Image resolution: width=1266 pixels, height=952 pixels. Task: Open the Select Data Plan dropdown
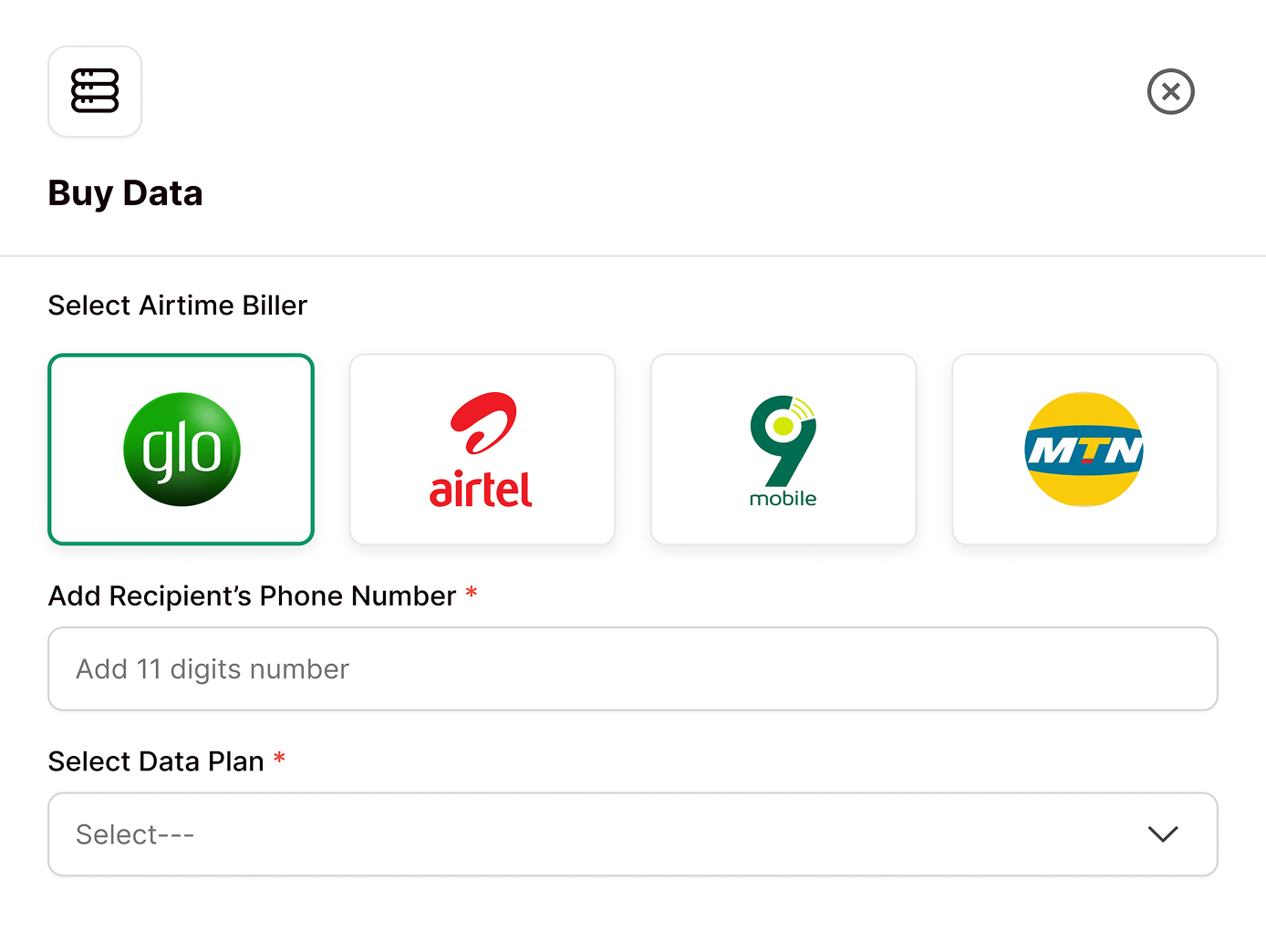[x=633, y=833]
